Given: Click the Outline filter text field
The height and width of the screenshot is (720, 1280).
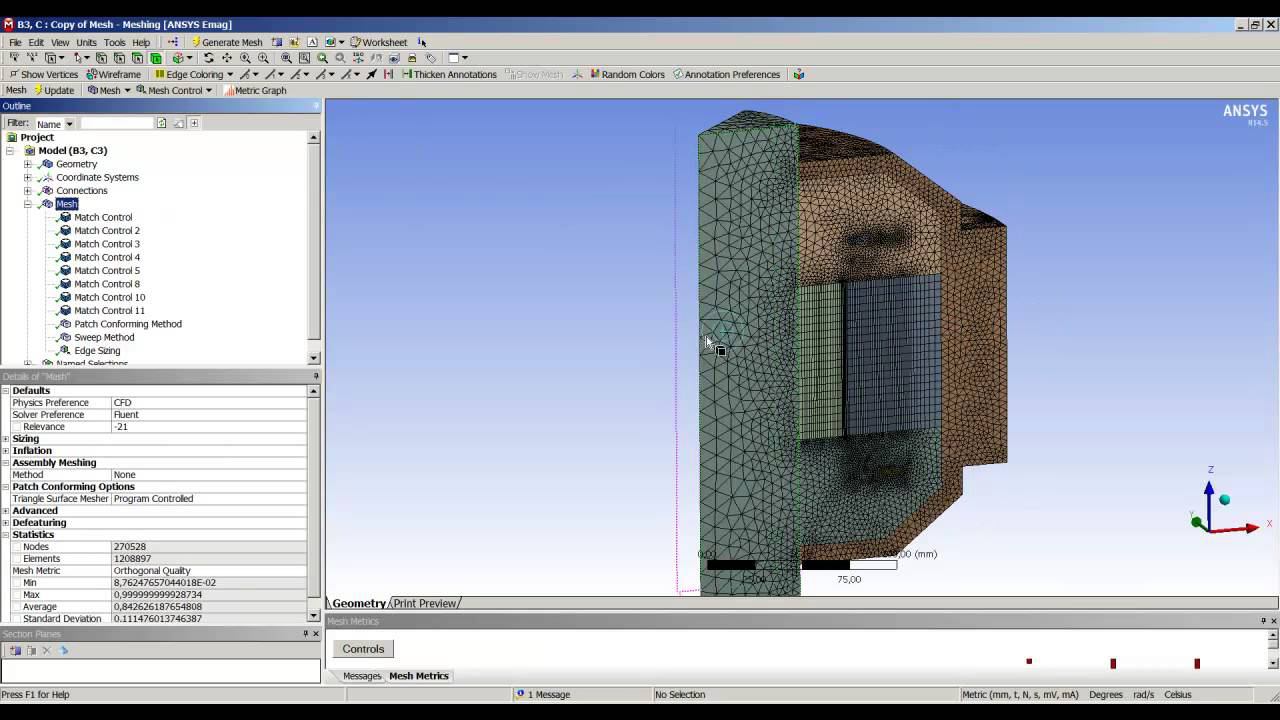Looking at the screenshot, I should [116, 123].
